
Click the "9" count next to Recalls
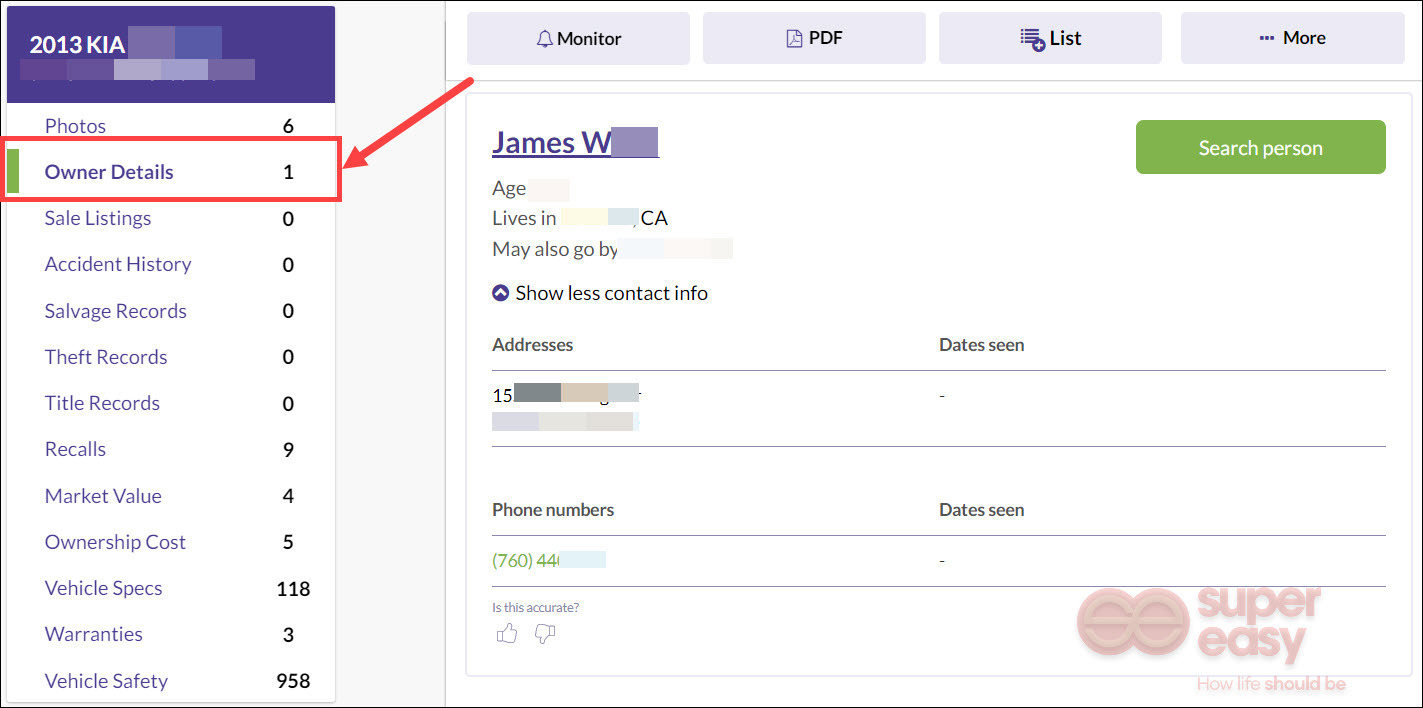pos(288,449)
